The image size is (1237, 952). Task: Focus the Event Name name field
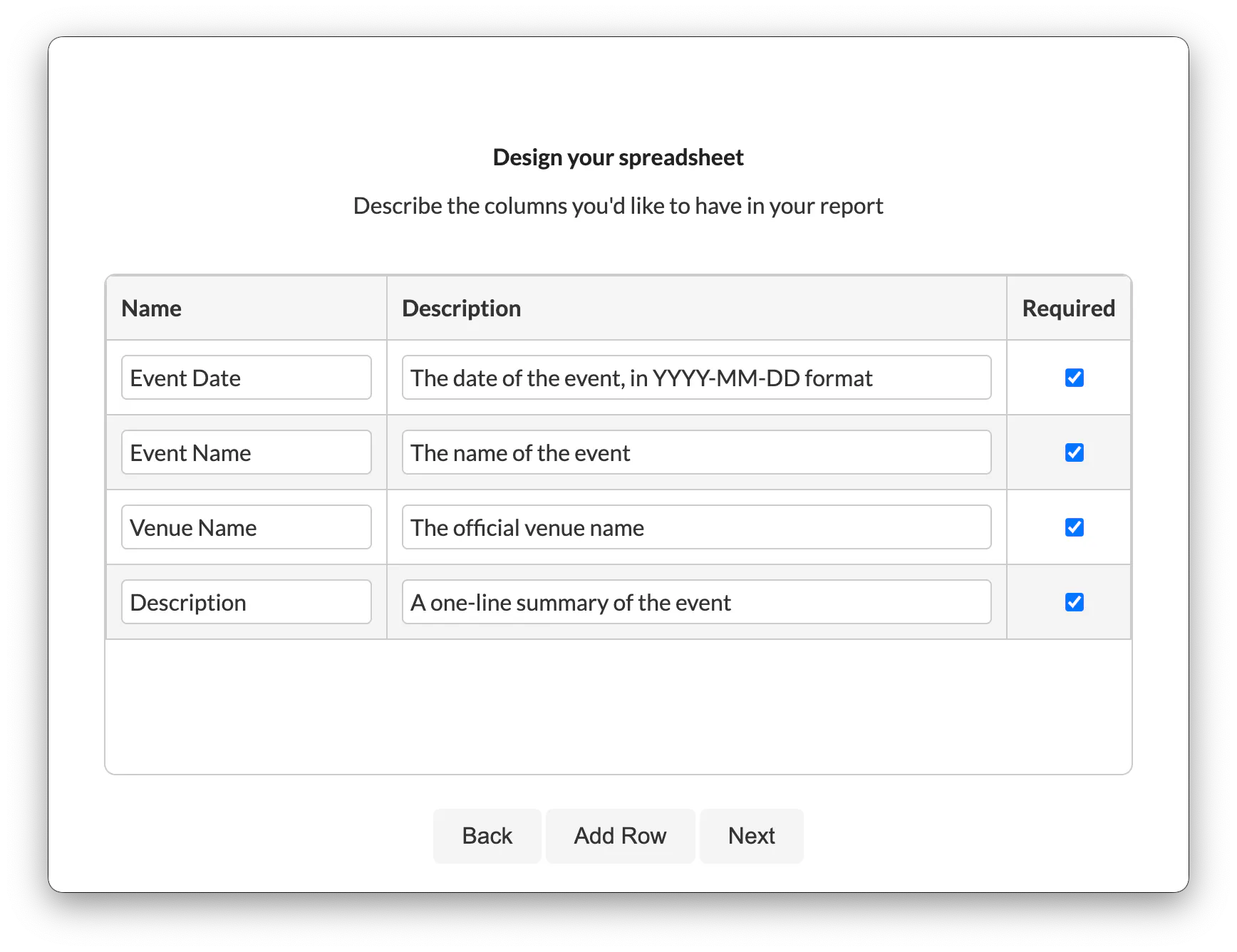(247, 452)
